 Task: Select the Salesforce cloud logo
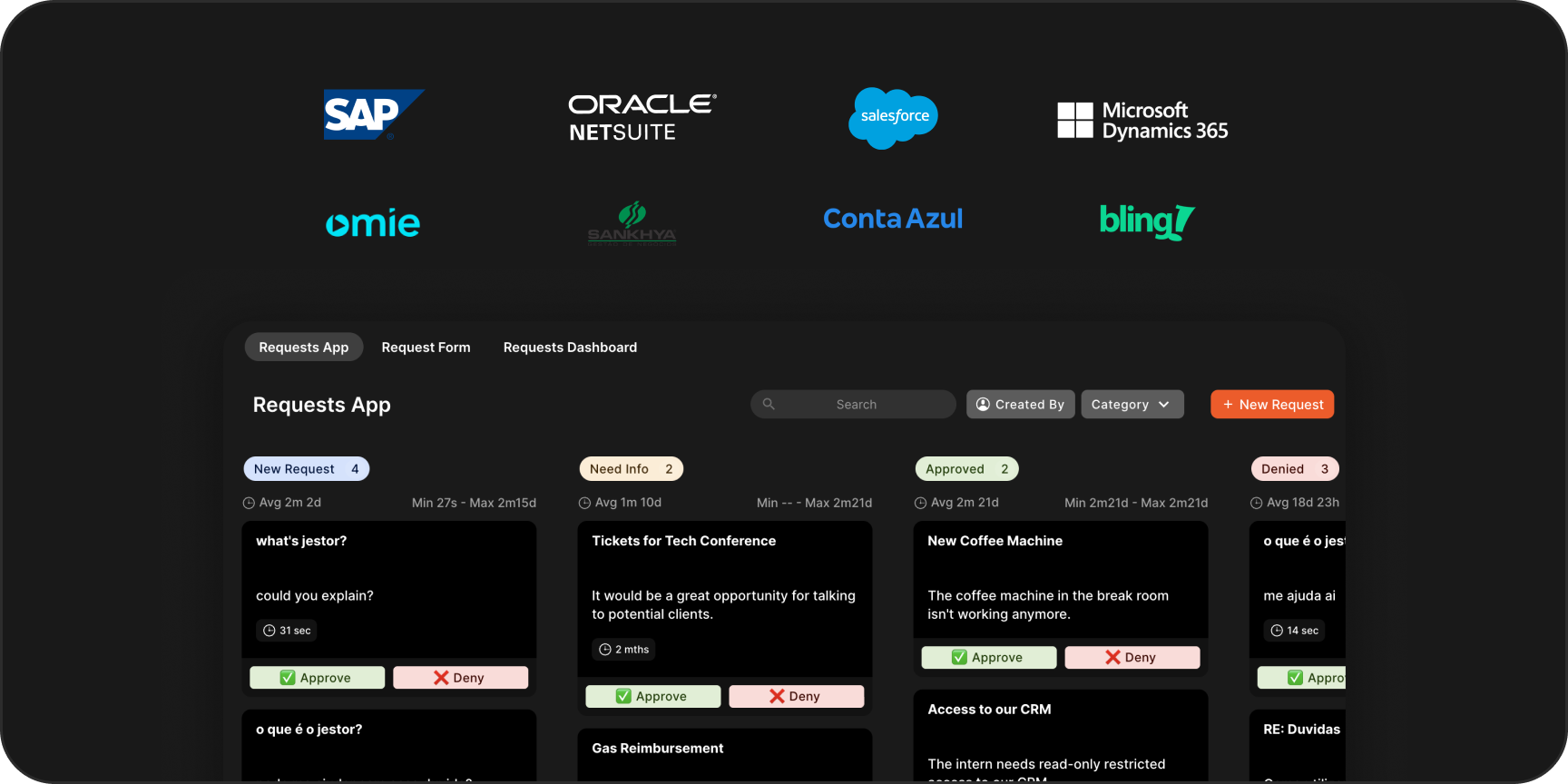(894, 118)
